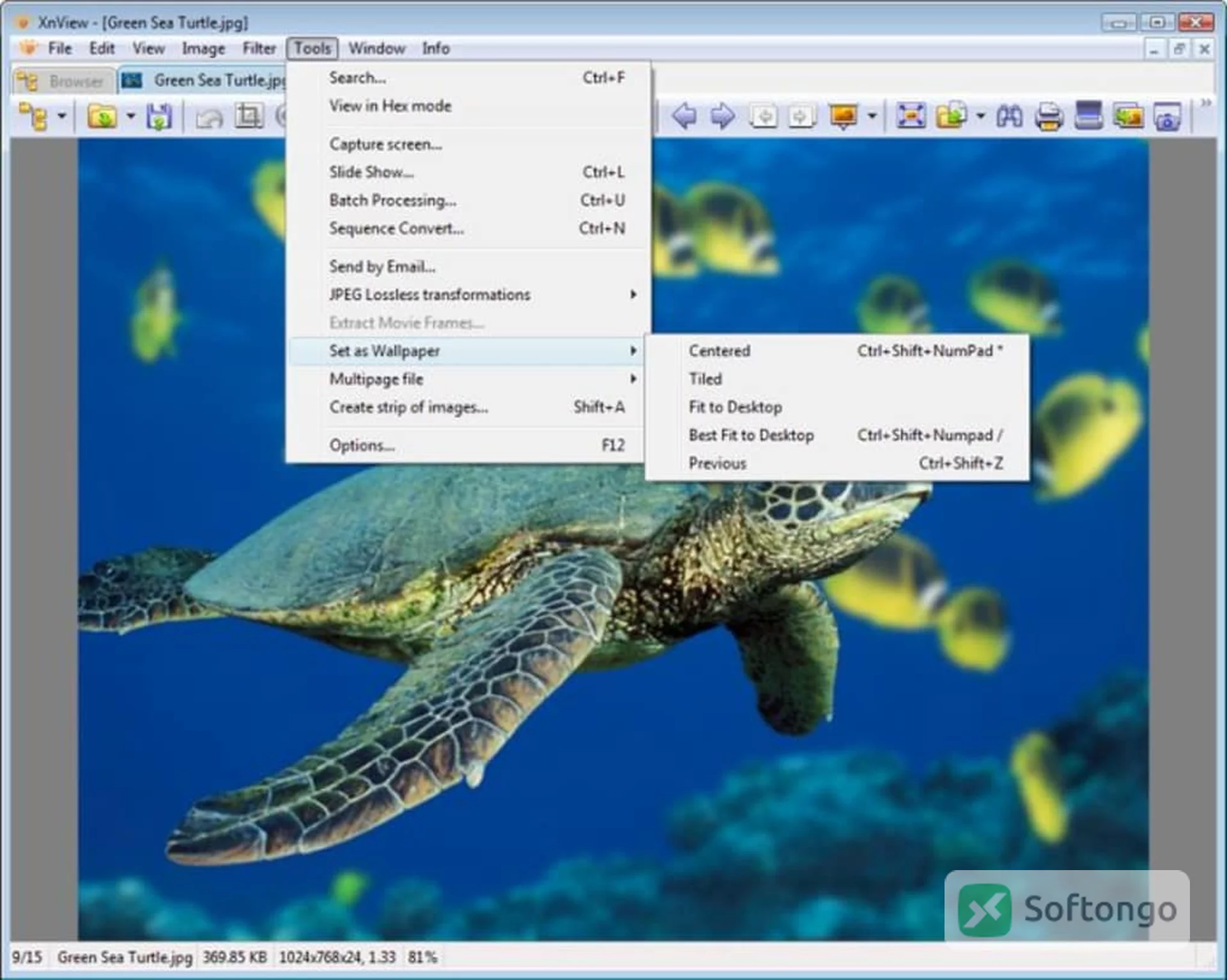Open dropdown arrow next to Browser tree icon
This screenshot has width=1227, height=980.
tap(62, 116)
